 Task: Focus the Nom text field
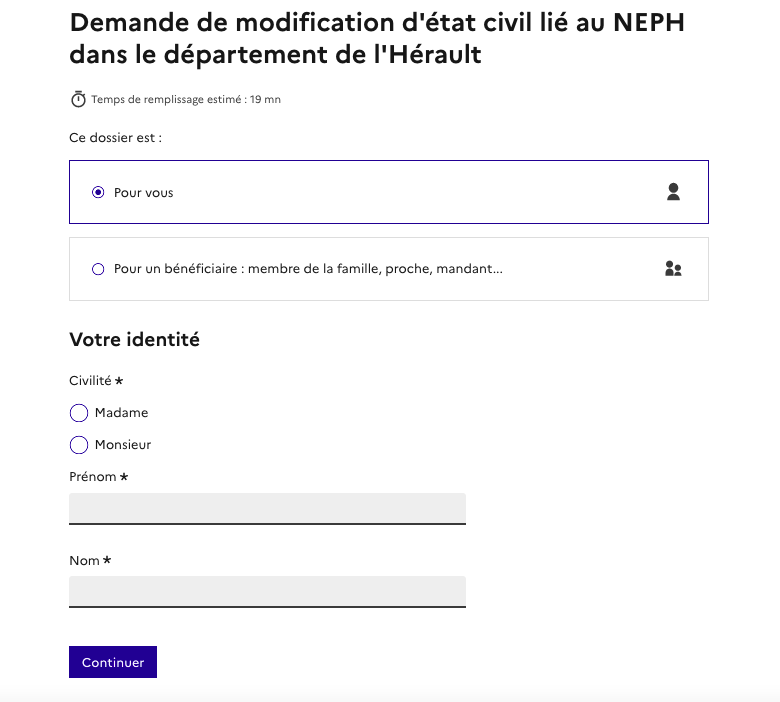click(267, 591)
